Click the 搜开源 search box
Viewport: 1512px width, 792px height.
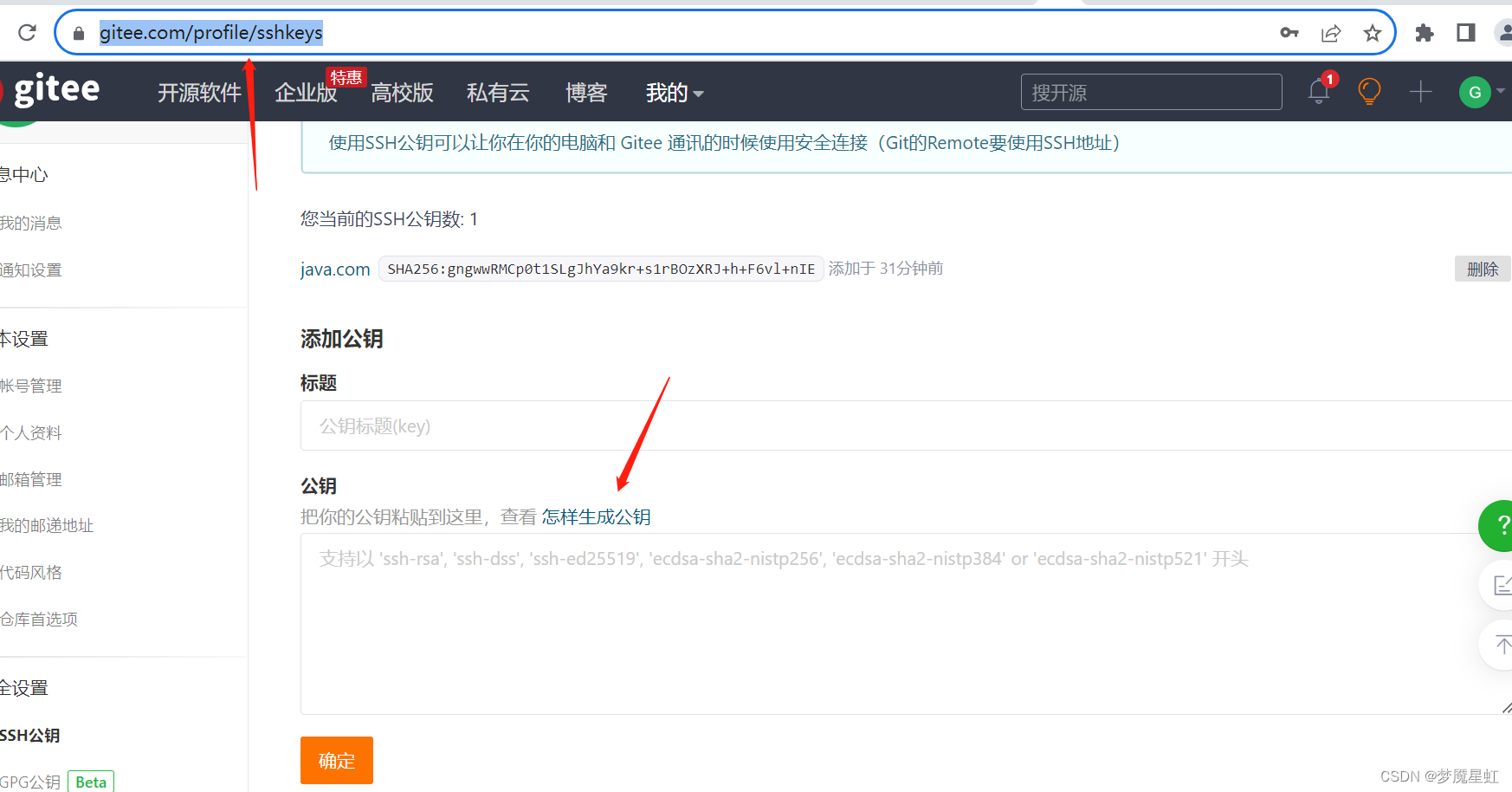[1151, 92]
